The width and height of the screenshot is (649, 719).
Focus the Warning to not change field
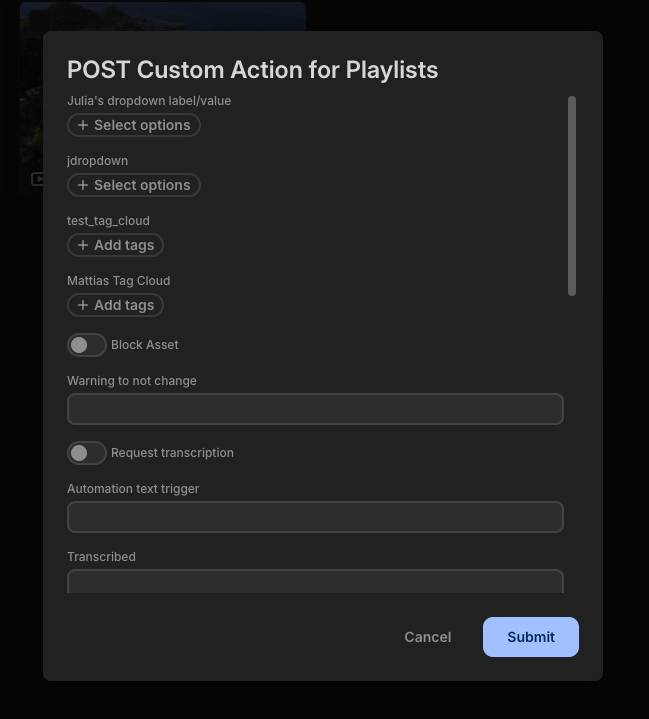tap(315, 409)
